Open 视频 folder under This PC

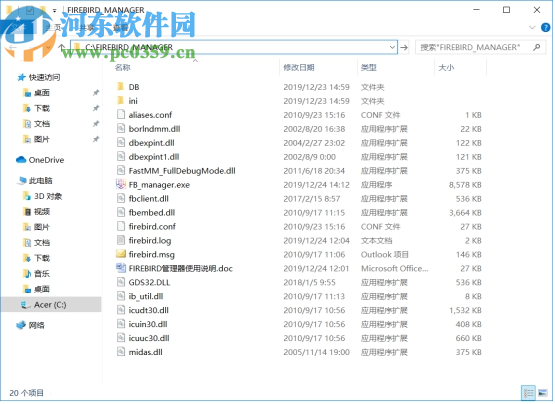42,212
